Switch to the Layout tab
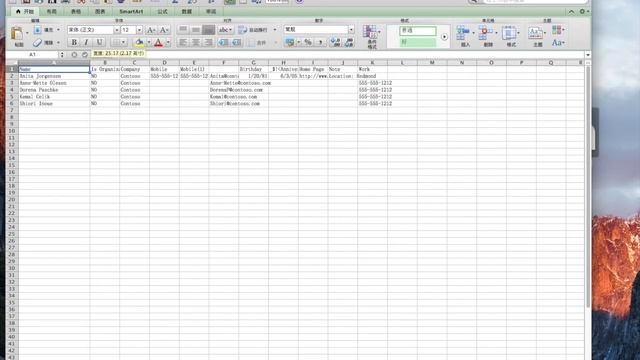 click(x=51, y=11)
